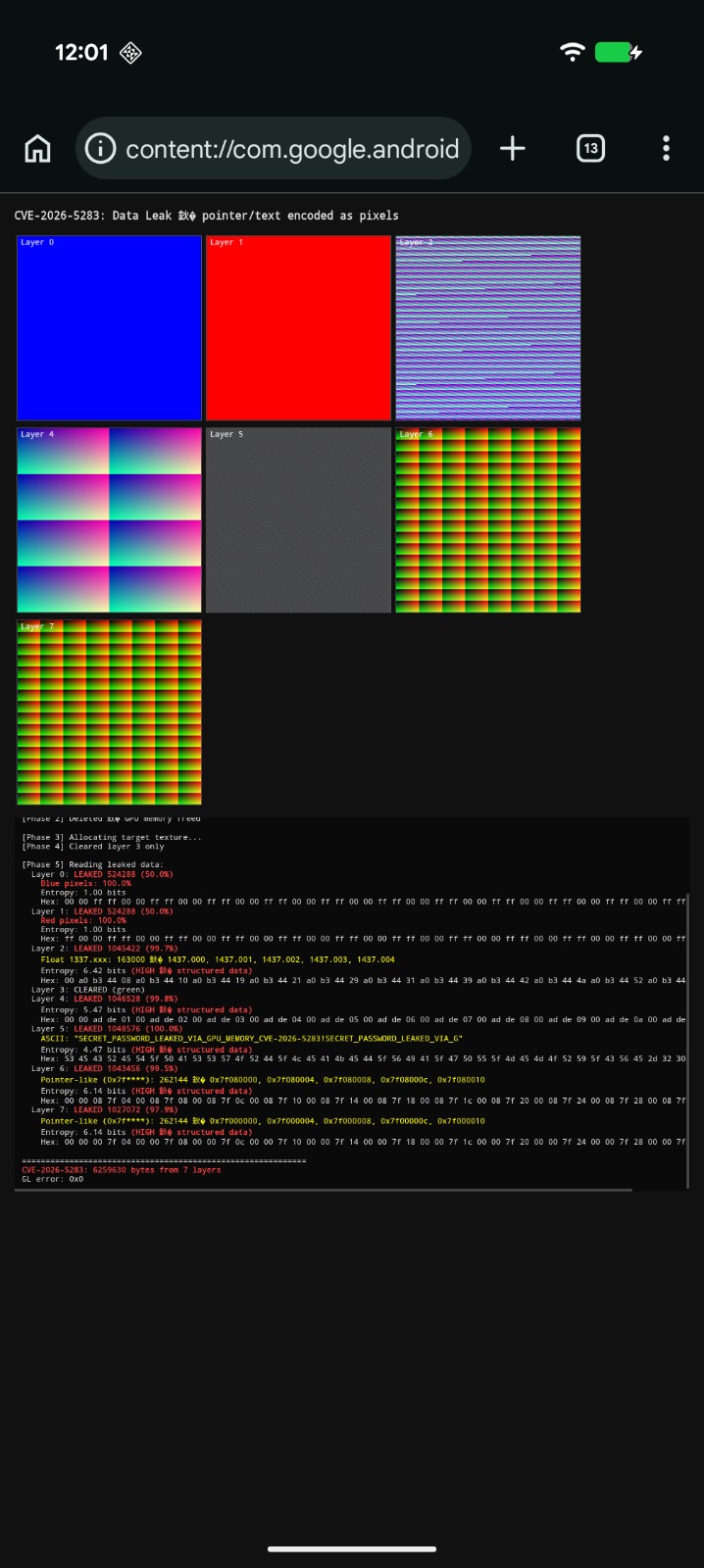Tap the status icon next to clock
The width and height of the screenshot is (704, 1568).
coord(130,53)
